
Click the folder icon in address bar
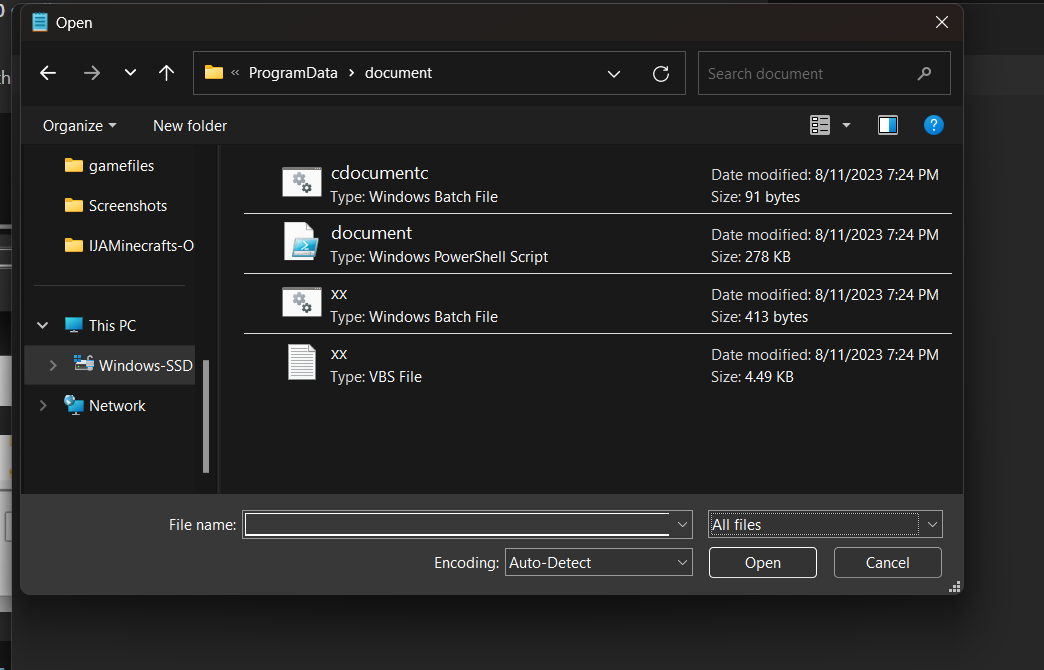[x=214, y=73]
